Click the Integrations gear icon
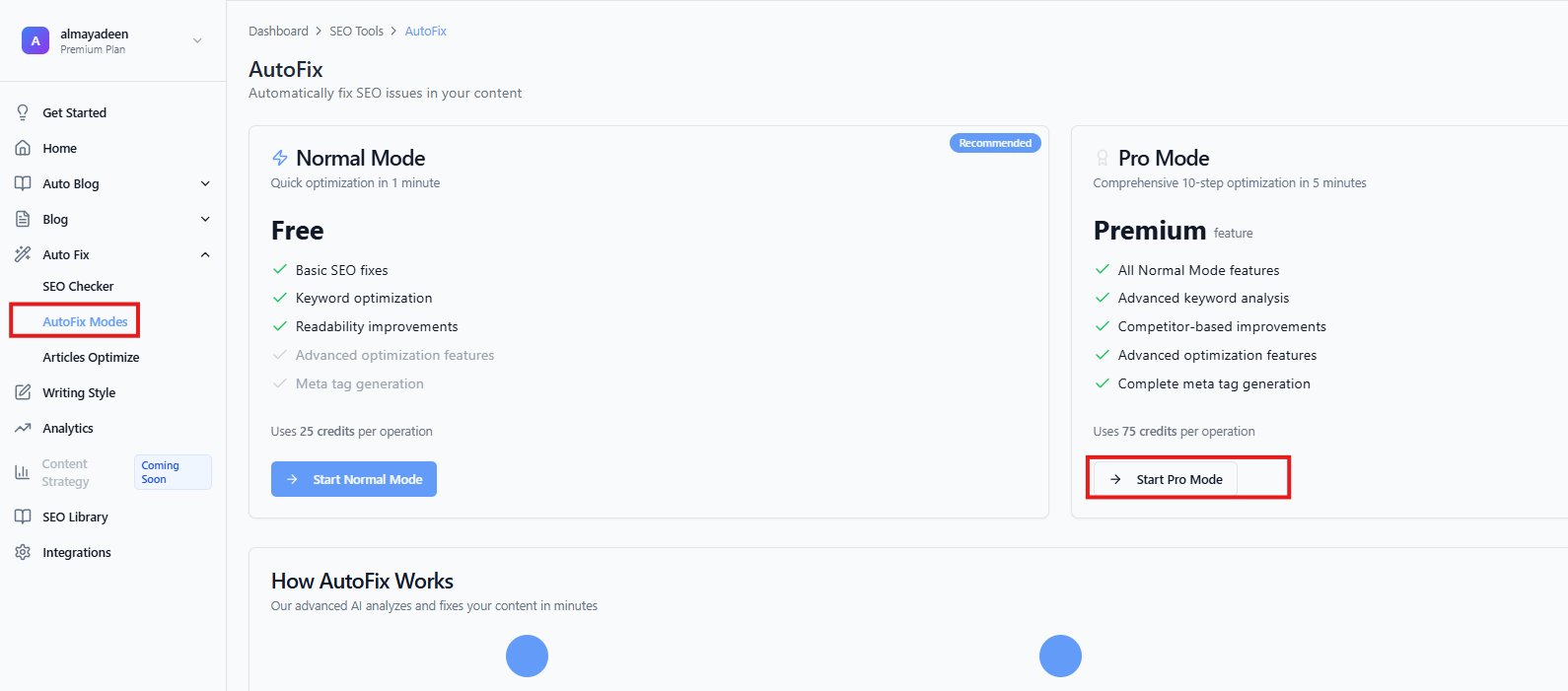Image resolution: width=1568 pixels, height=691 pixels. pos(23,552)
